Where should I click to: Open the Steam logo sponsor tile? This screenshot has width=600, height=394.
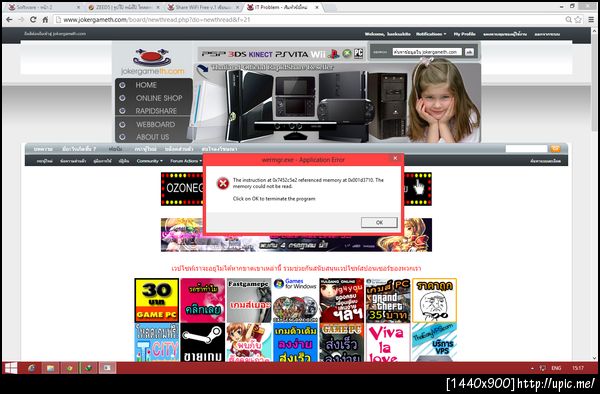202,343
